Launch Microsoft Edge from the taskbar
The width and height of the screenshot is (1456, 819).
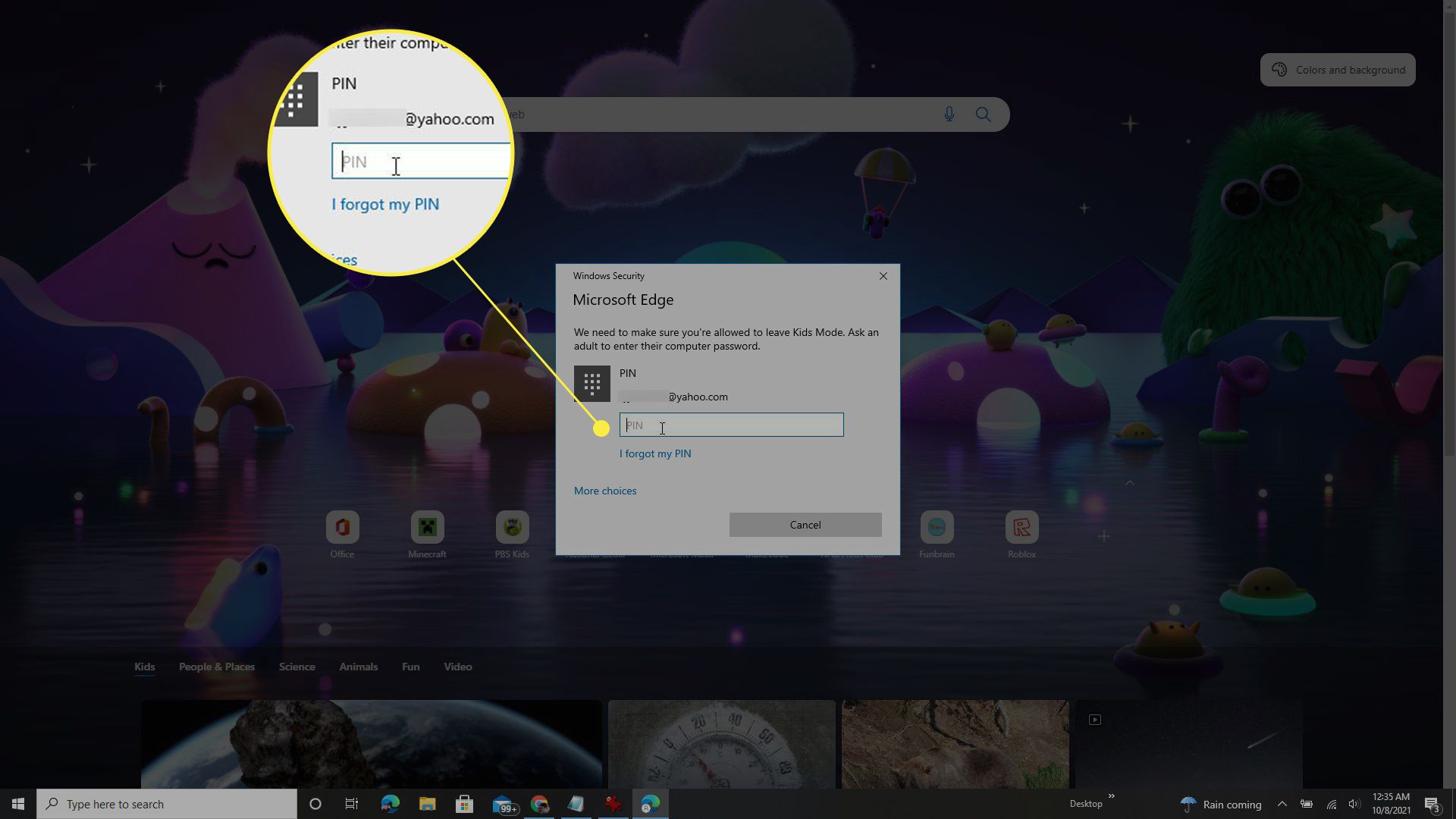390,804
